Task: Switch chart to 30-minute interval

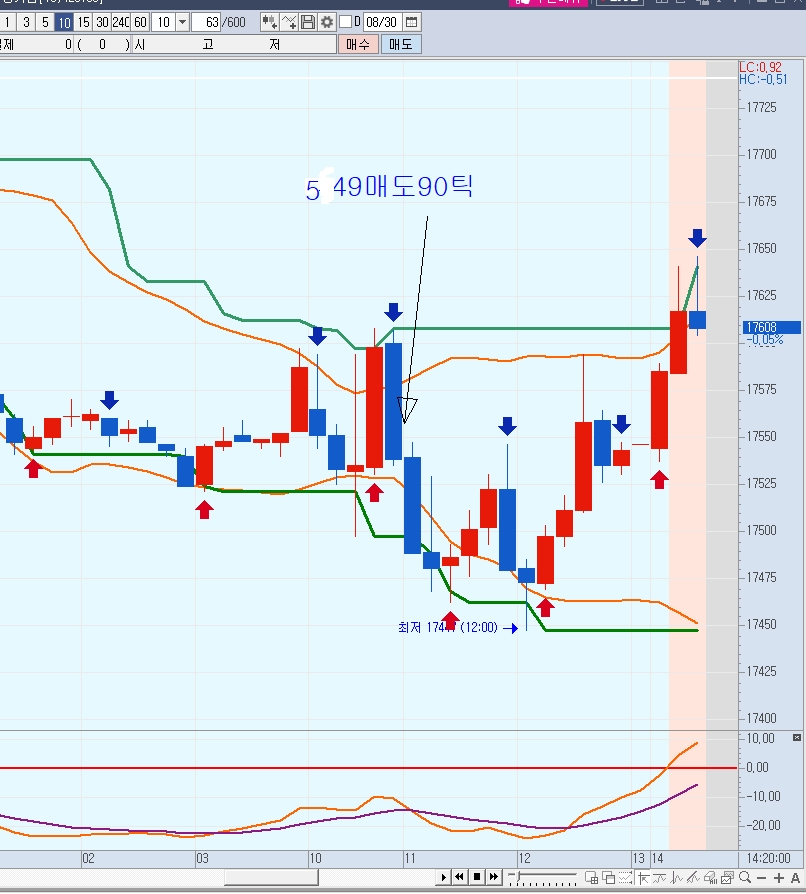Action: (x=102, y=22)
